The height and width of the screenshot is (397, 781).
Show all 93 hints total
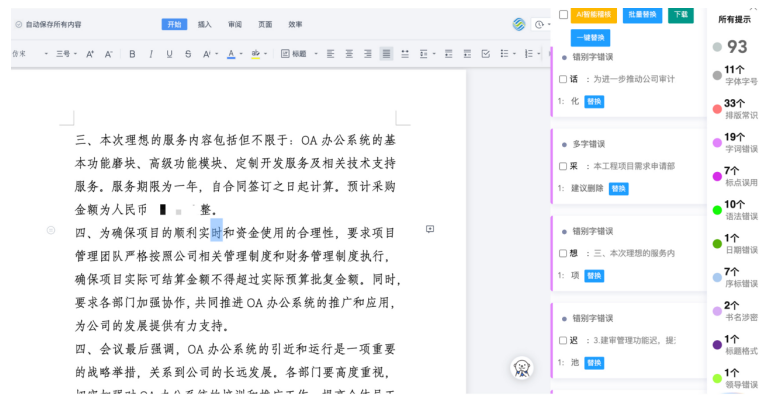730,47
